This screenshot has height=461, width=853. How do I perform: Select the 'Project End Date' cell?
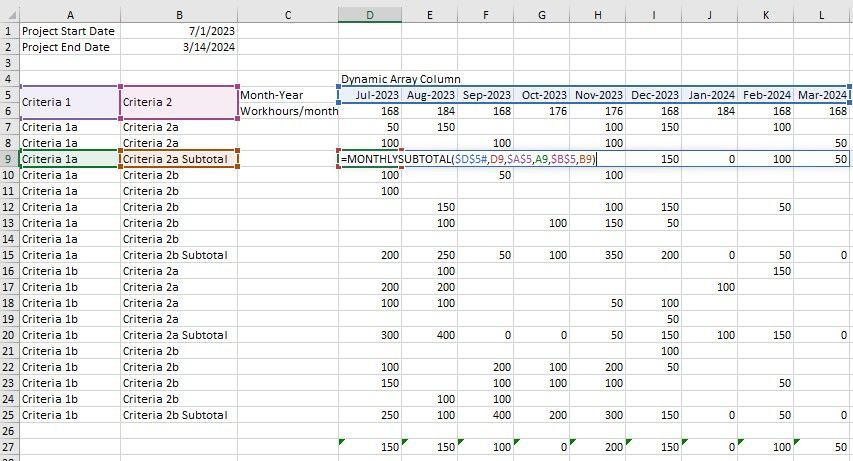click(70, 47)
